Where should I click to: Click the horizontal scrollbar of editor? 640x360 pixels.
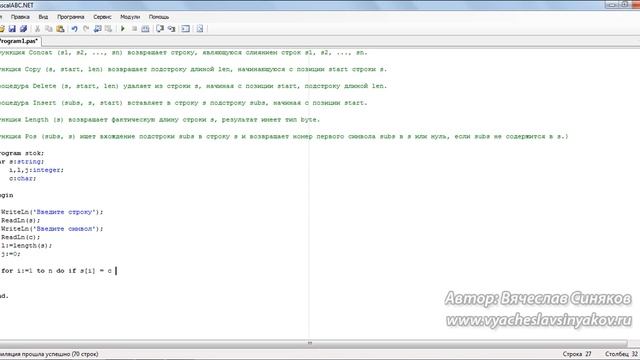pyautogui.click(x=313, y=343)
